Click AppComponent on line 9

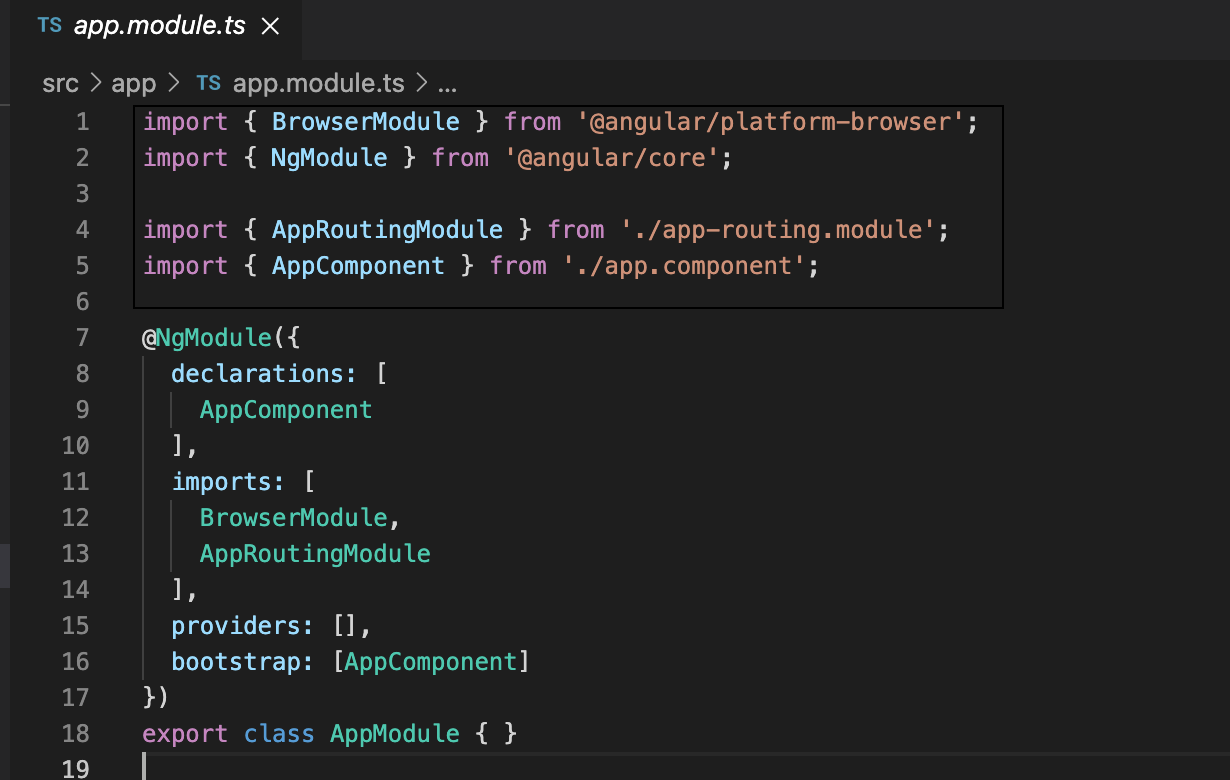tap(286, 410)
